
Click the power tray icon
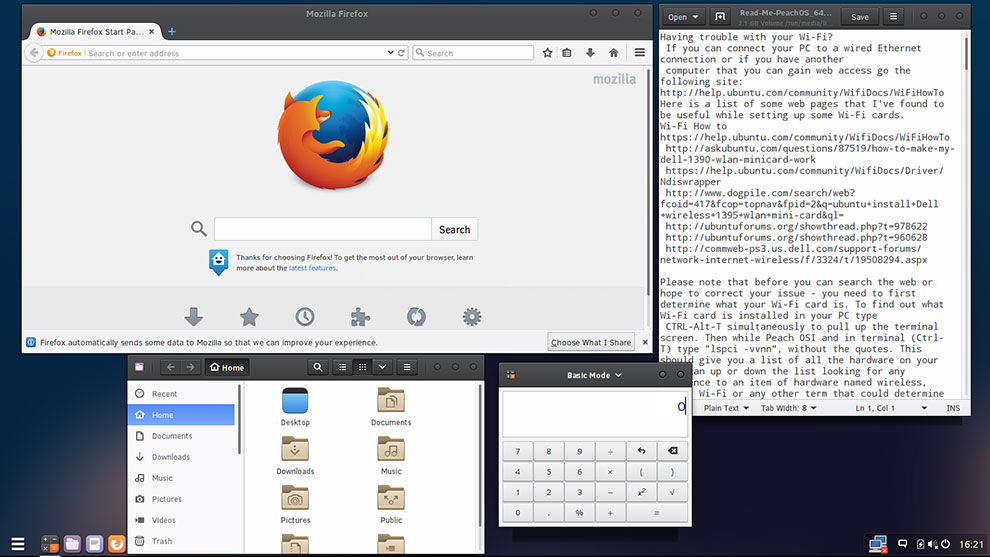(945, 544)
